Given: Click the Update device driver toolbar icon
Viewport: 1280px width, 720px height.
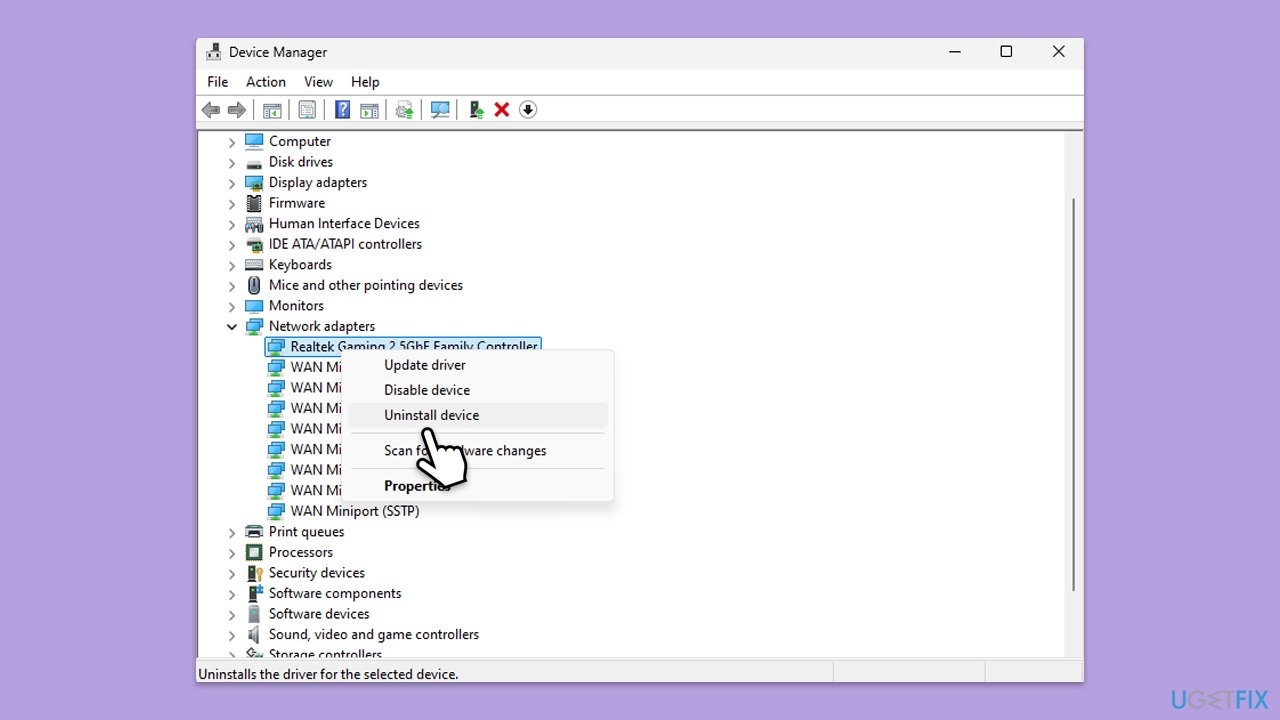Looking at the screenshot, I should pyautogui.click(x=476, y=110).
